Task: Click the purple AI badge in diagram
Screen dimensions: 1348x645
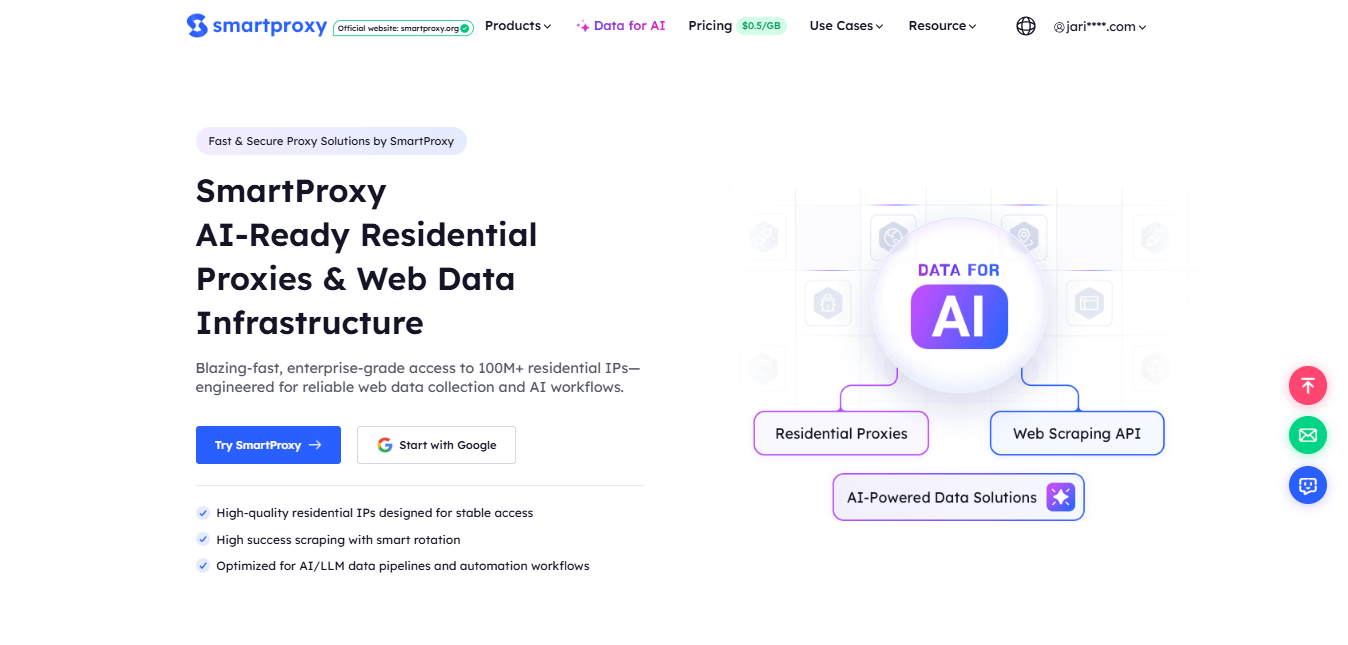Action: coord(959,315)
